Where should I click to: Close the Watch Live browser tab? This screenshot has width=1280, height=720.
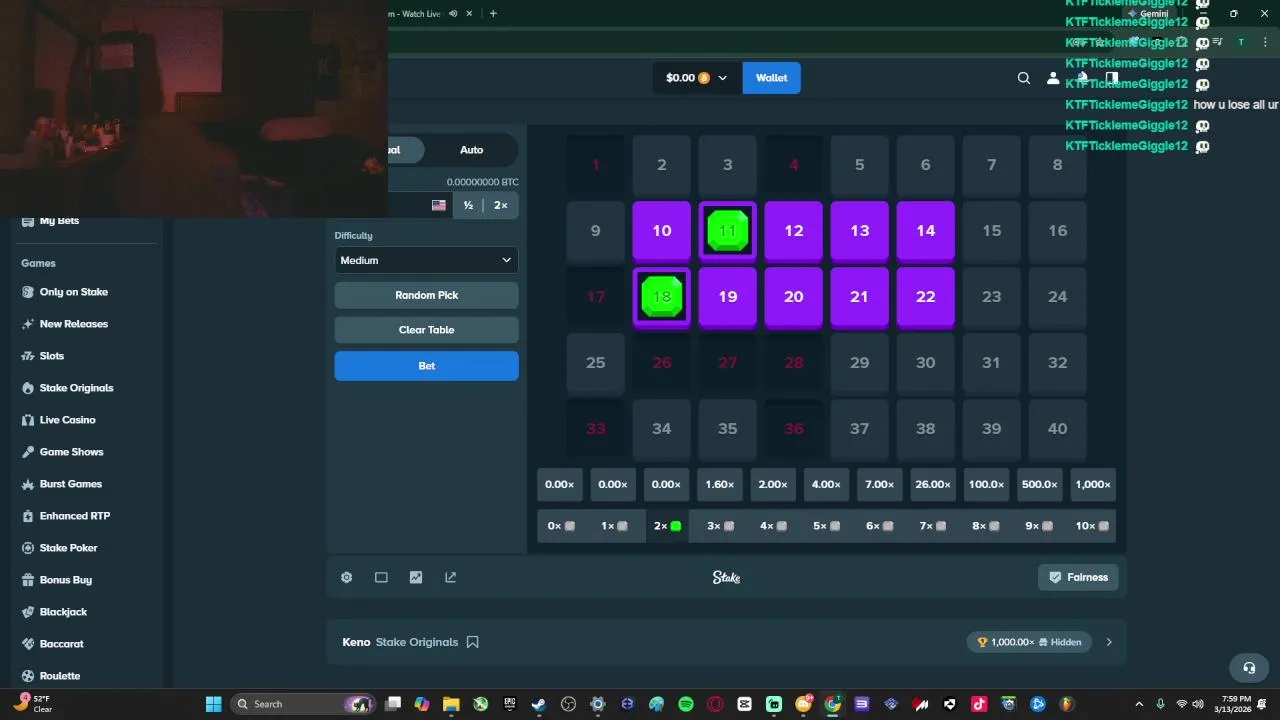click(470, 14)
